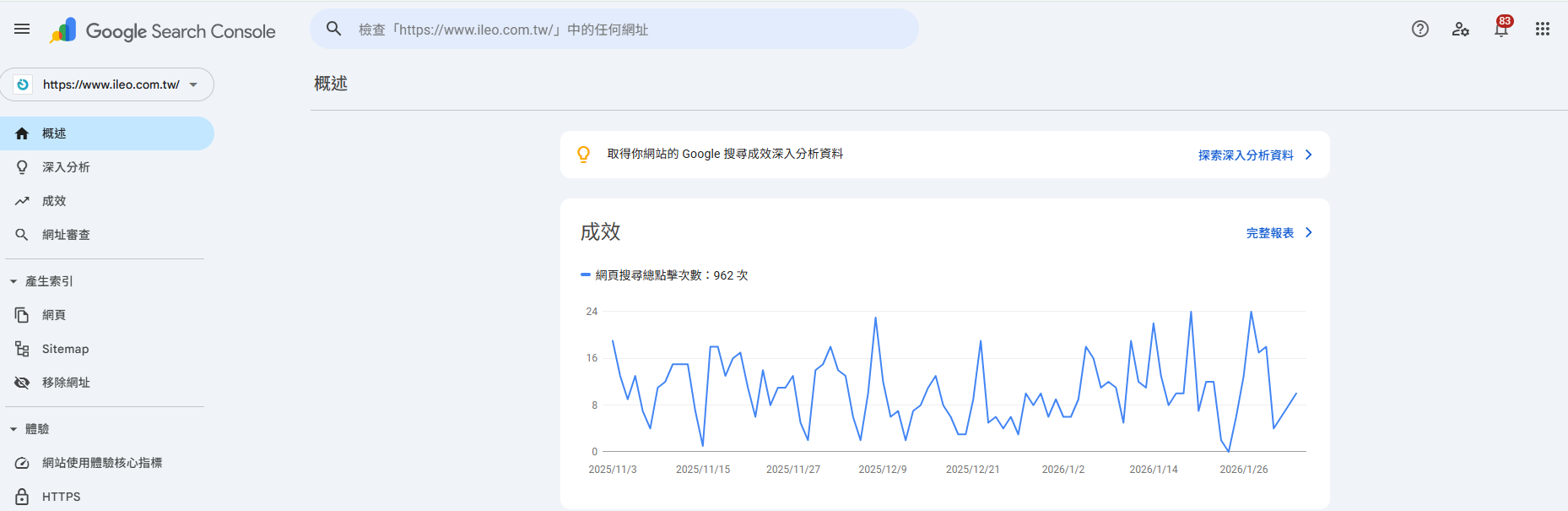Viewport: 1568px width, 511px height.
Task: Click the ileo.com.tw property favicon
Action: click(x=23, y=84)
